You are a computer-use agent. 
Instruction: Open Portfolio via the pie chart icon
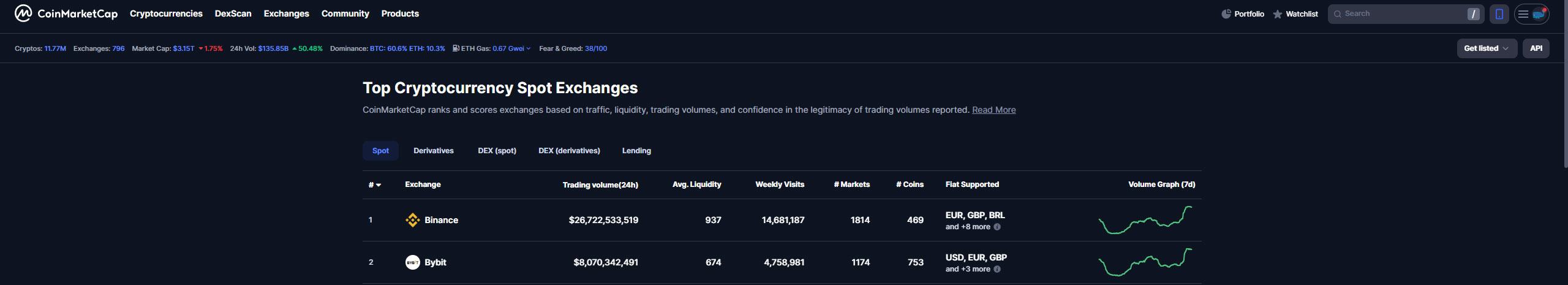pos(1226,14)
